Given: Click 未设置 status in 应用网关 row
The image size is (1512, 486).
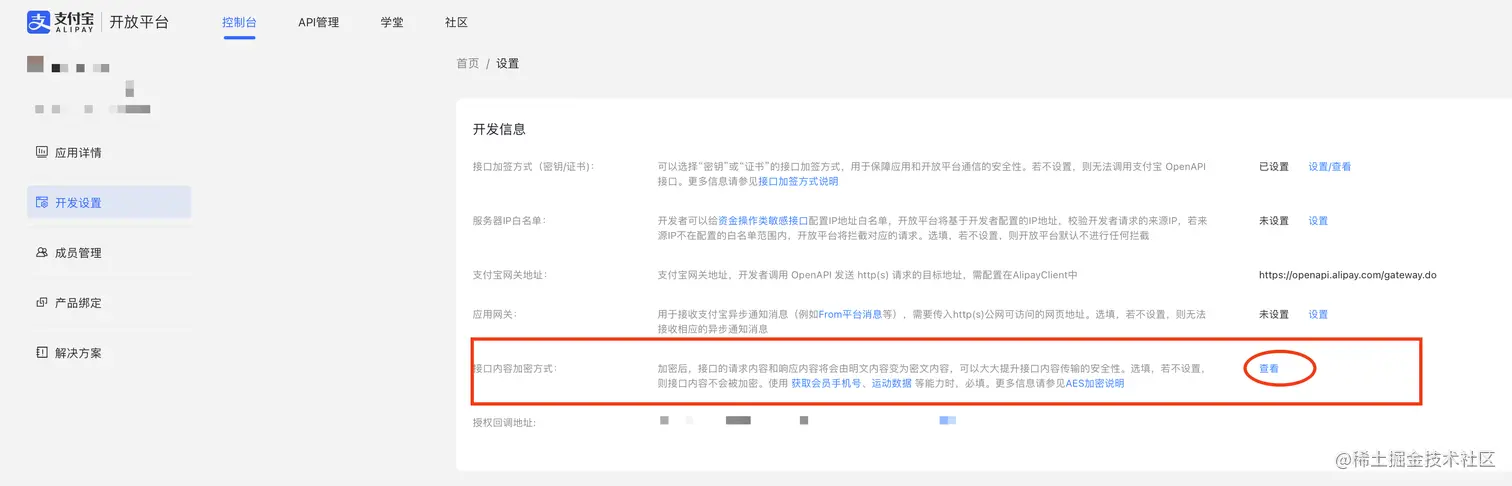Looking at the screenshot, I should tap(1274, 314).
